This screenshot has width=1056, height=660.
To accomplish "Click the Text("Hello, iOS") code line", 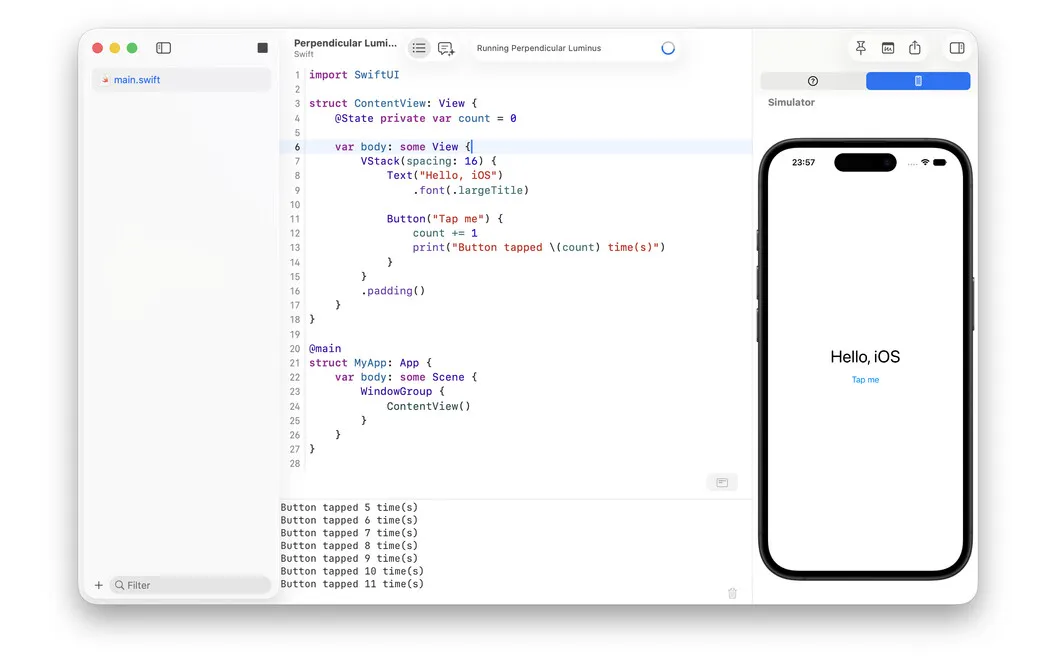I will point(444,175).
